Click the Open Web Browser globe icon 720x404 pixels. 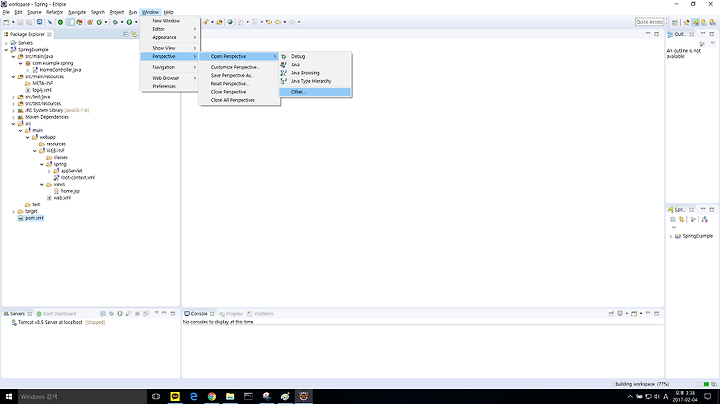click(x=230, y=22)
